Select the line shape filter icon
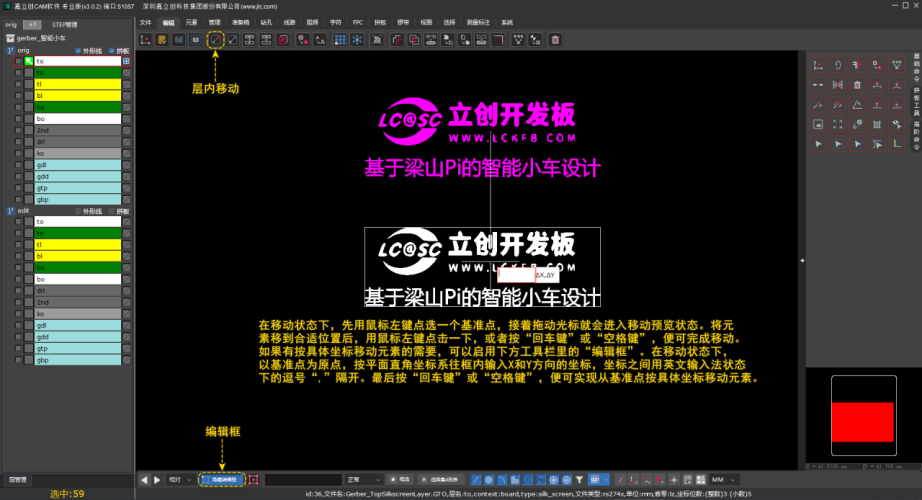 476,480
